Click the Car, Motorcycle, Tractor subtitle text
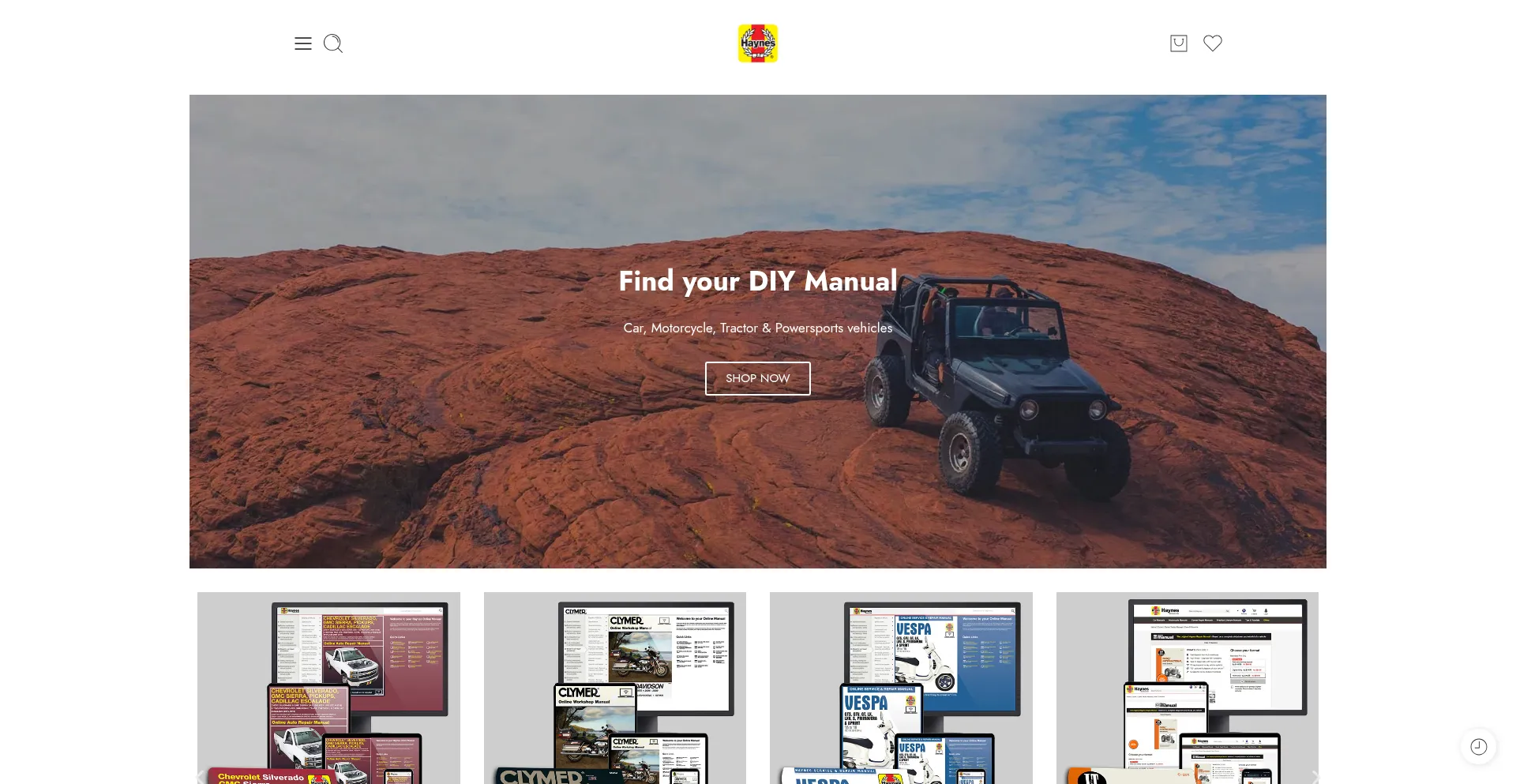 tap(758, 328)
